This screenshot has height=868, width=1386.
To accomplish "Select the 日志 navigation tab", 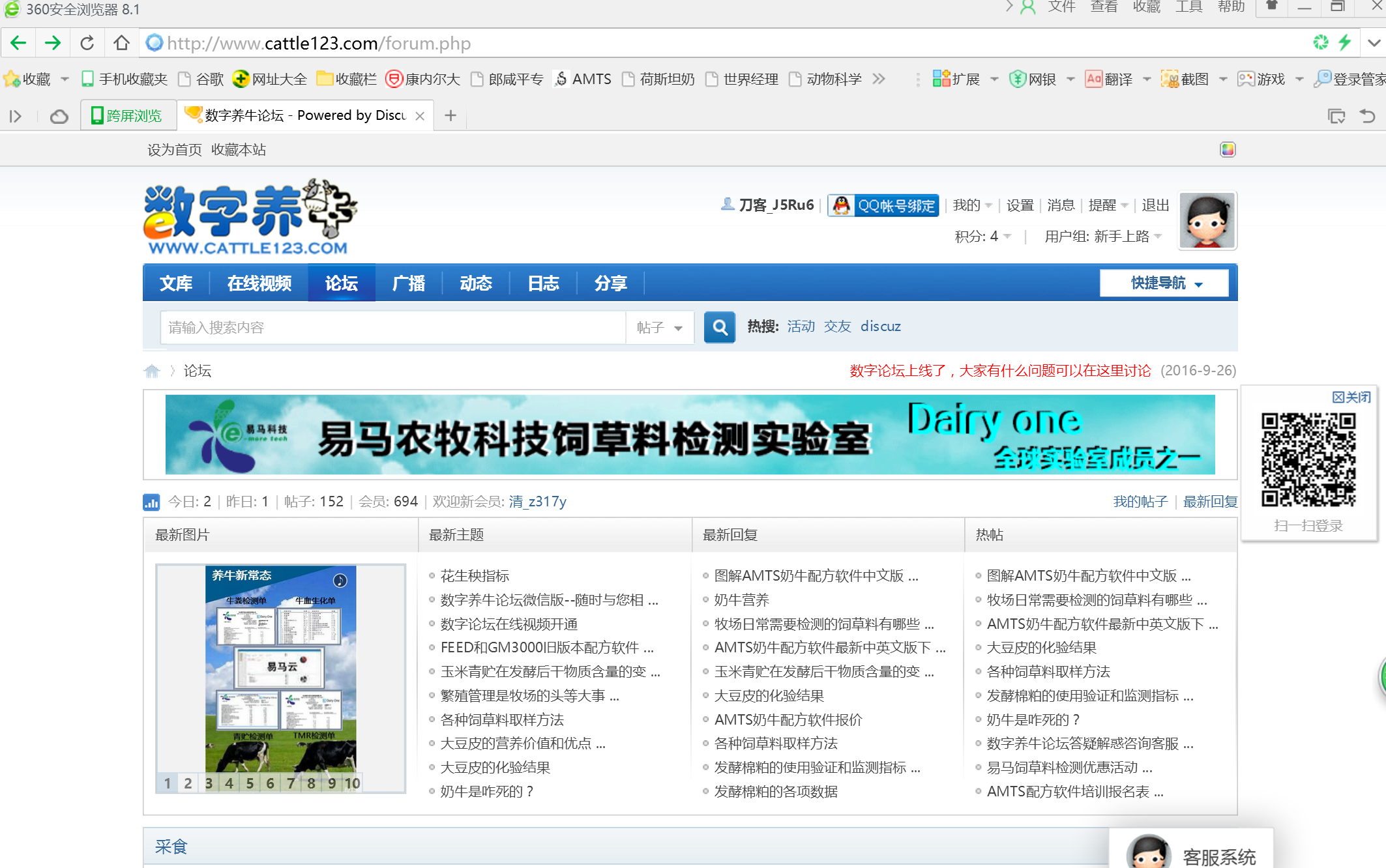I will pos(543,283).
